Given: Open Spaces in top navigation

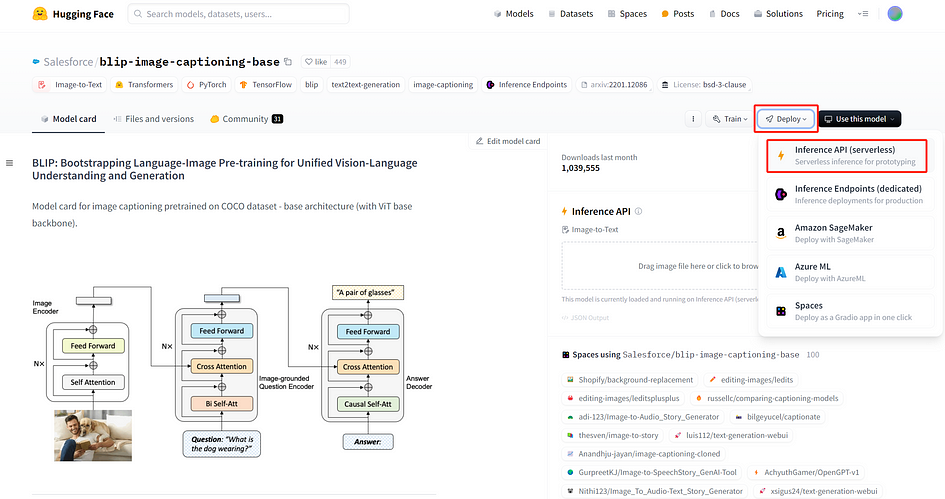Looking at the screenshot, I should point(627,14).
